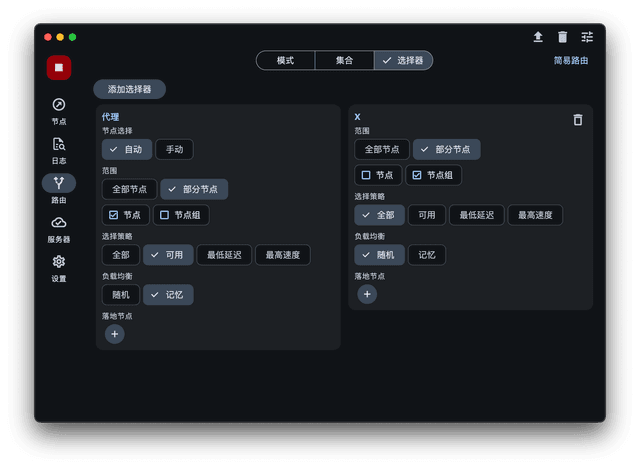The image size is (640, 468).
Task: Open the sliders tune icon at top right
Action: (587, 37)
